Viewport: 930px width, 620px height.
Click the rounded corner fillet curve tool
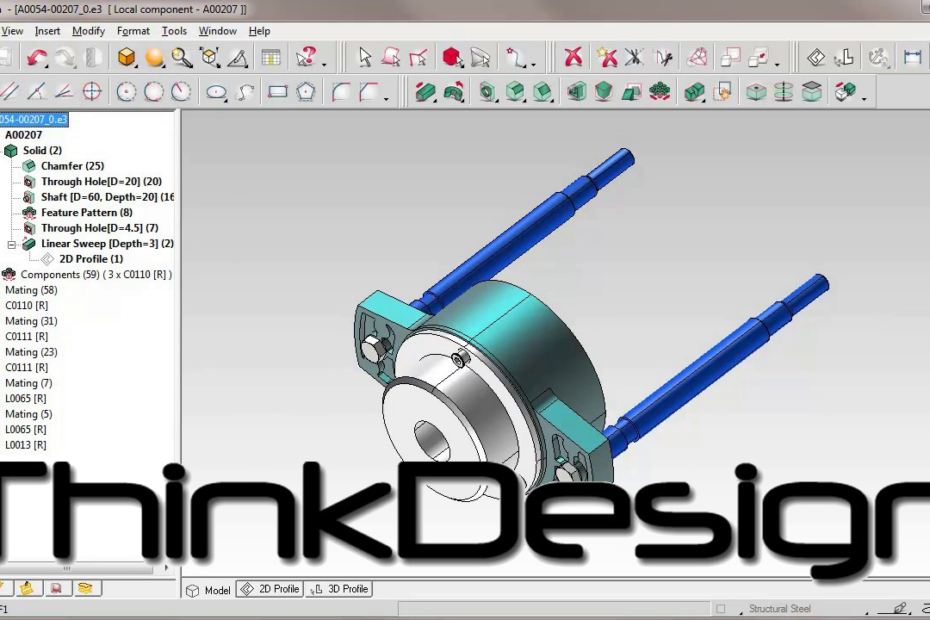(340, 91)
